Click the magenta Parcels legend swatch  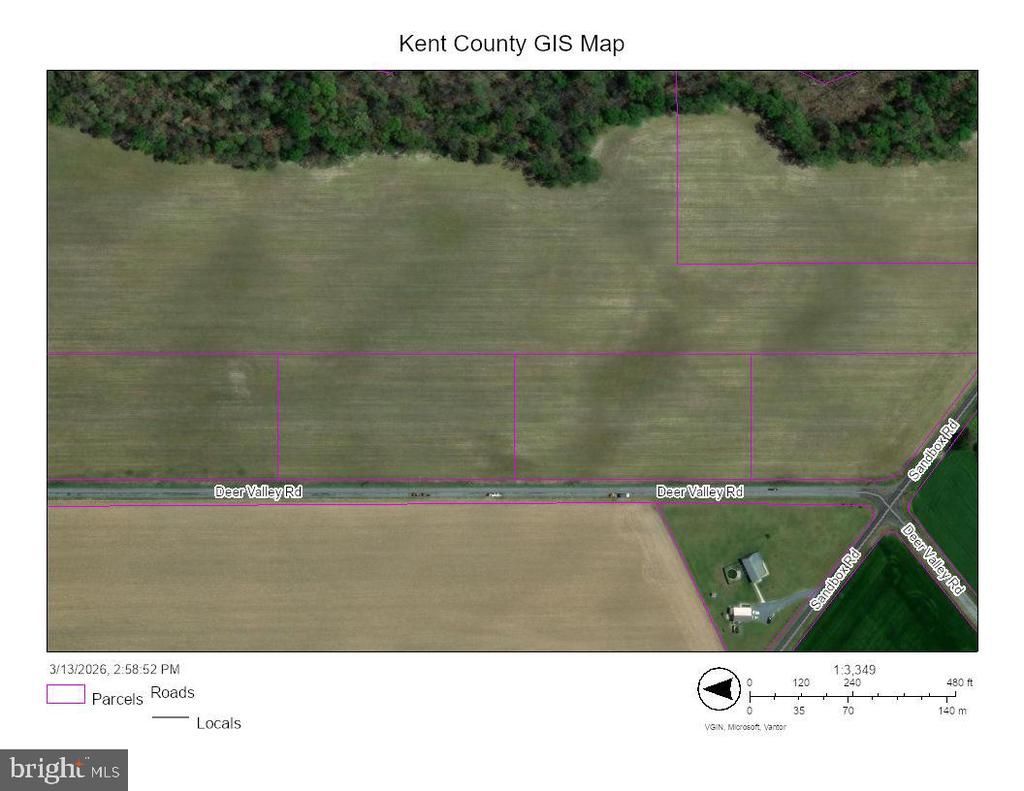[65, 694]
